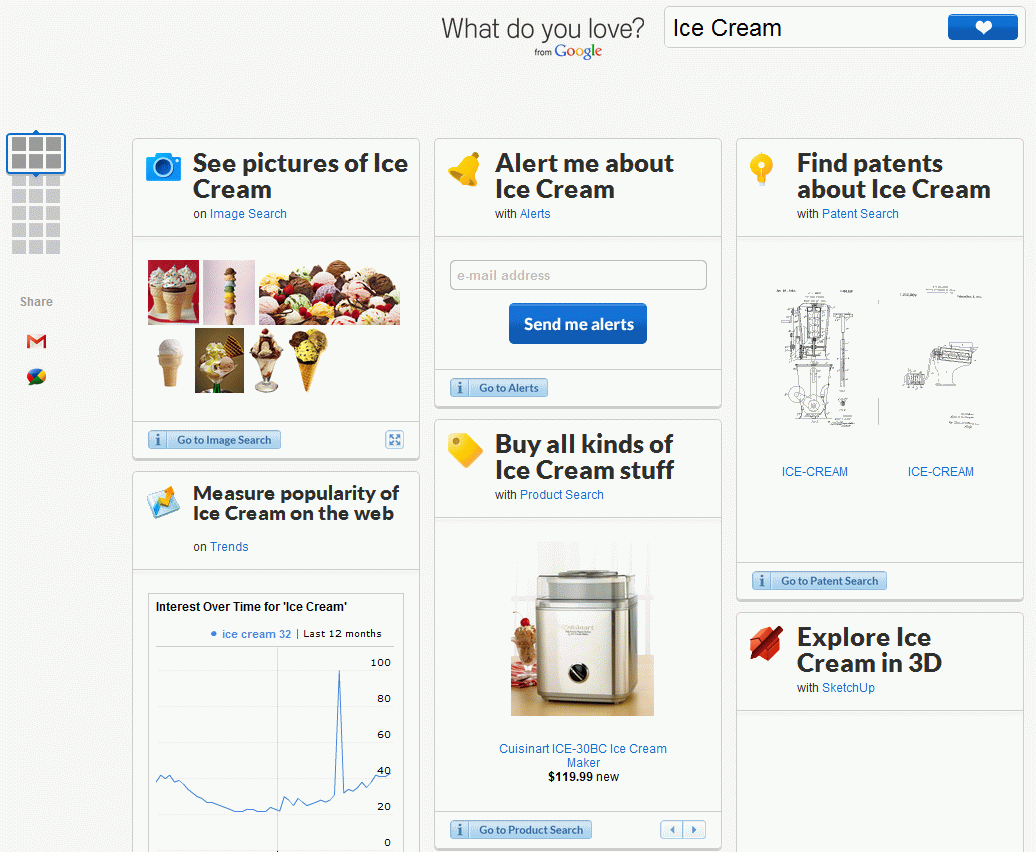Click the e-mail address input field

(x=578, y=275)
